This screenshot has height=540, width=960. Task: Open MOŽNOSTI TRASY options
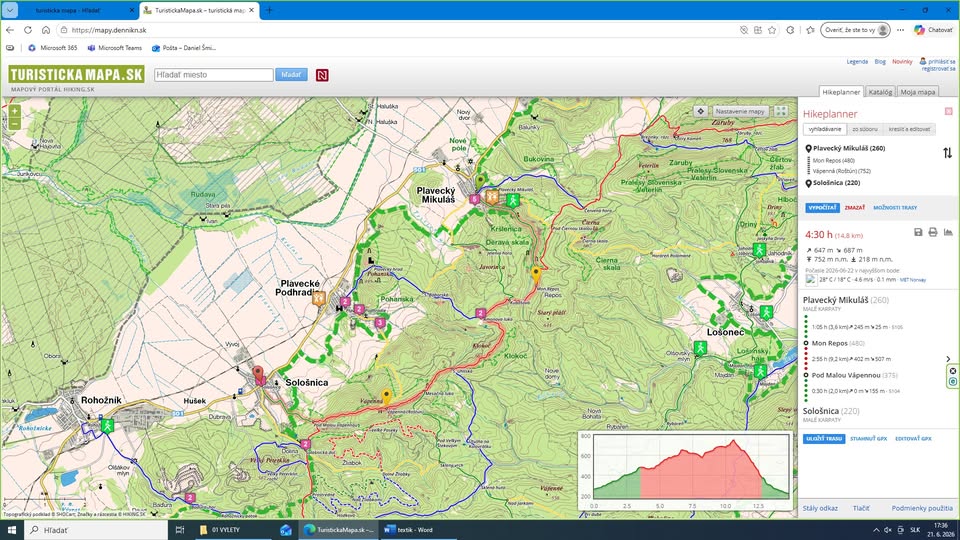click(x=895, y=208)
